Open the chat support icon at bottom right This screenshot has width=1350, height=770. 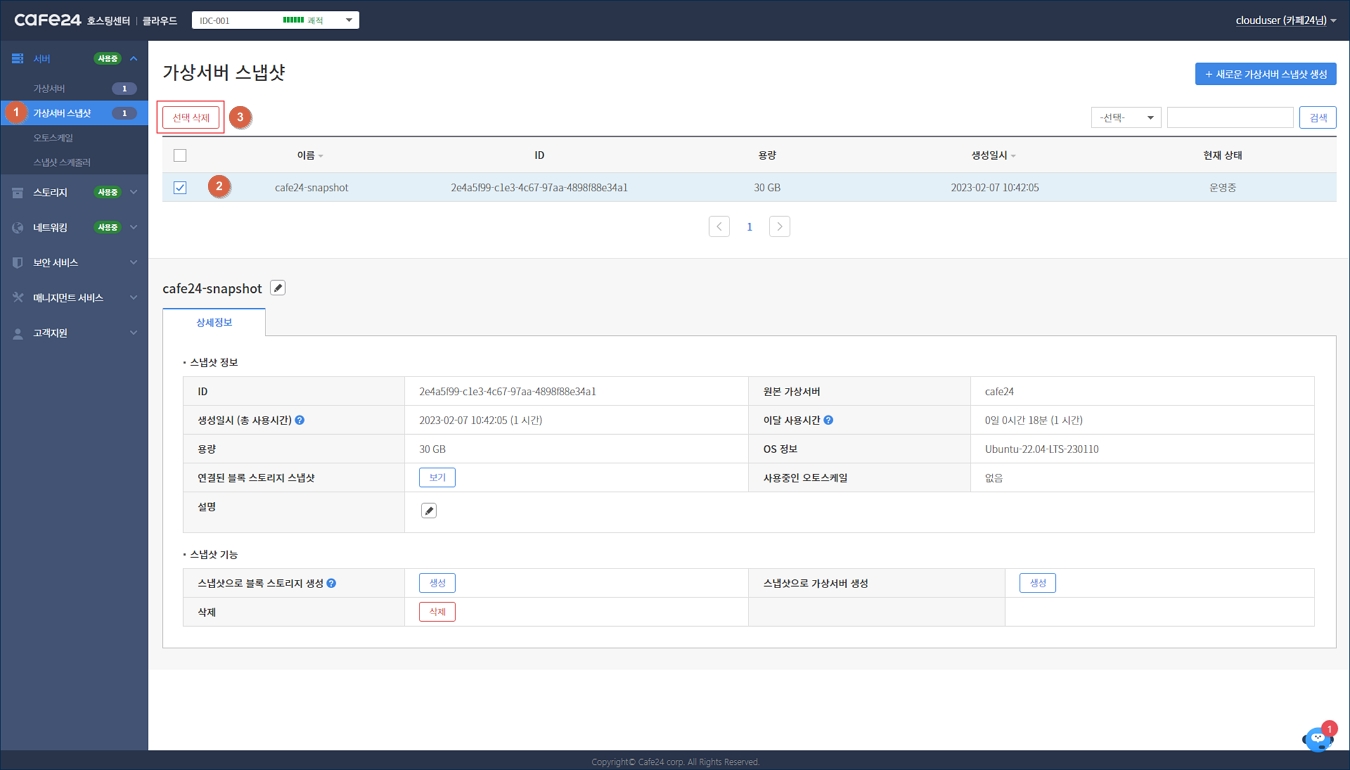pyautogui.click(x=1317, y=739)
